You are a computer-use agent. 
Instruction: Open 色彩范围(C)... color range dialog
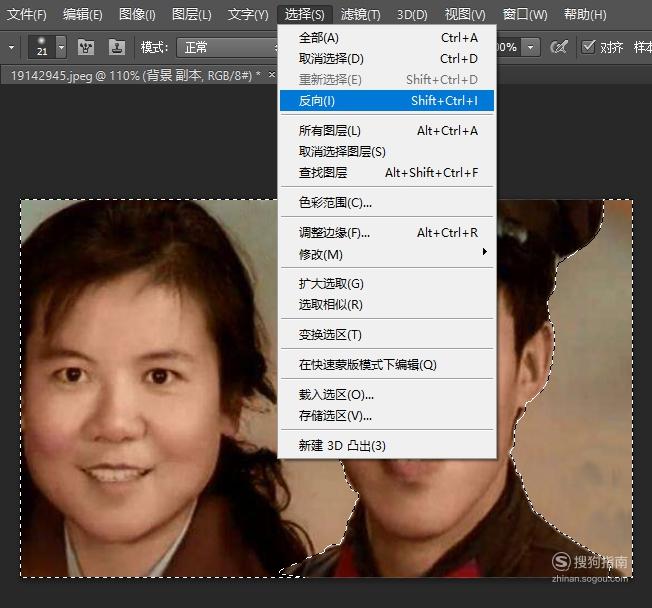coord(387,203)
